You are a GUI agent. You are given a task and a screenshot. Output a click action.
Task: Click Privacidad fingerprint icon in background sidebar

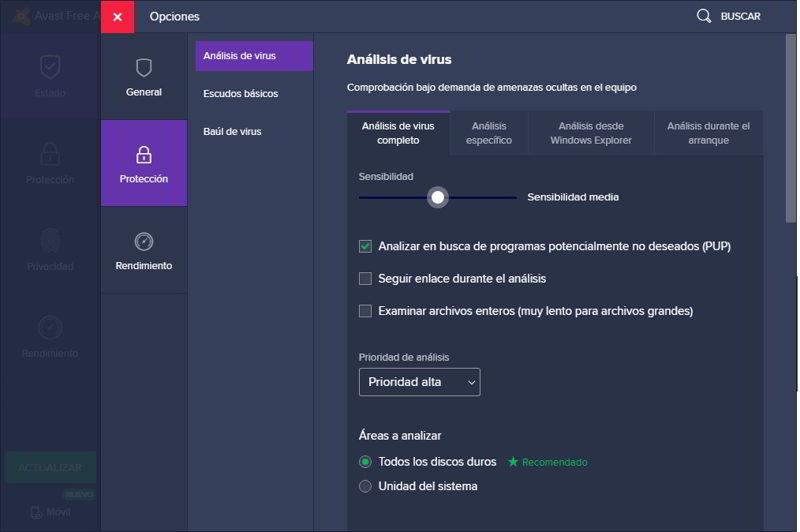click(50, 241)
